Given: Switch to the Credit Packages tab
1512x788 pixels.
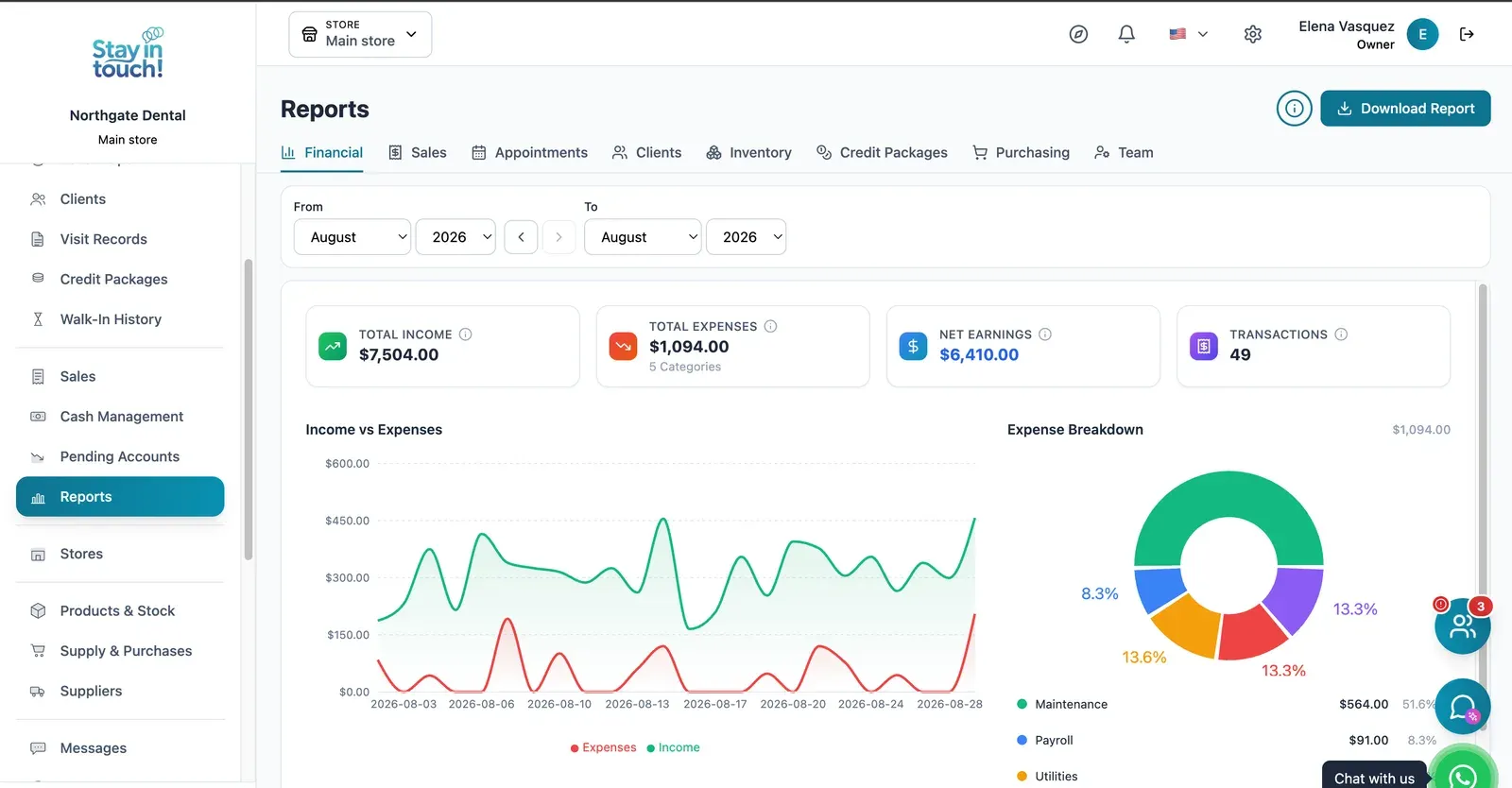Looking at the screenshot, I should click(x=882, y=153).
